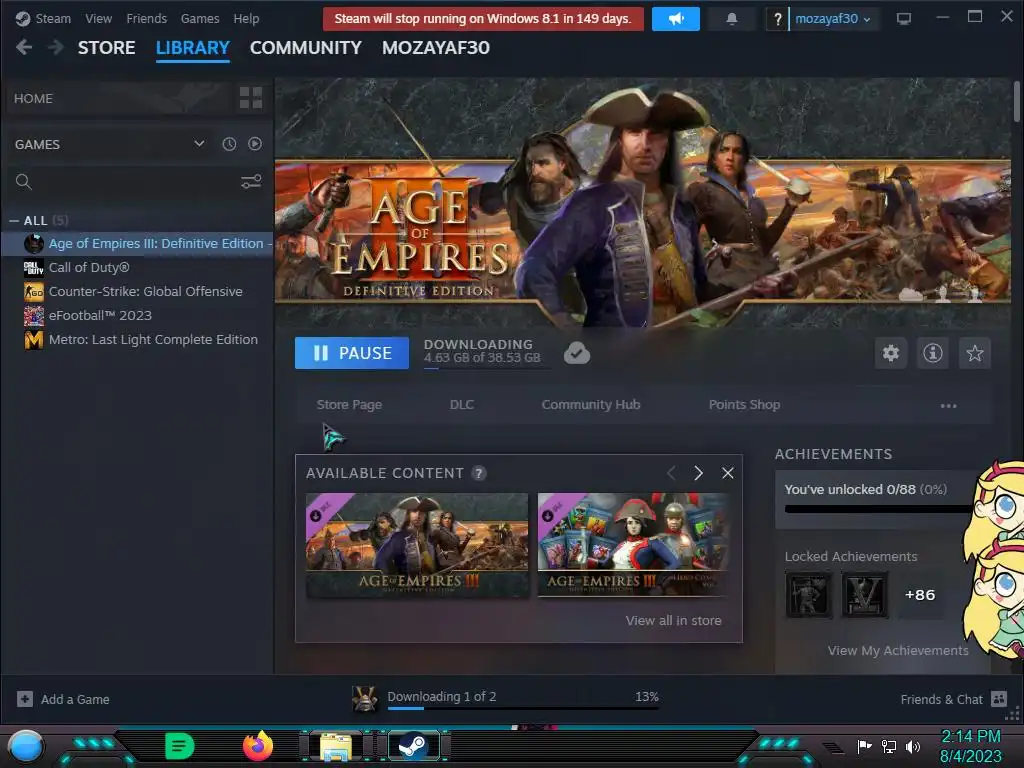Open the LIBRARY tab
1024x768 pixels.
point(193,48)
